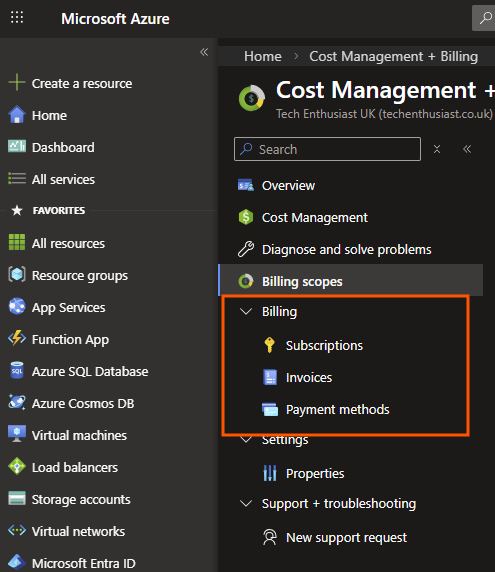Click the Create a resource plus icon
The height and width of the screenshot is (572, 495).
pos(17,82)
